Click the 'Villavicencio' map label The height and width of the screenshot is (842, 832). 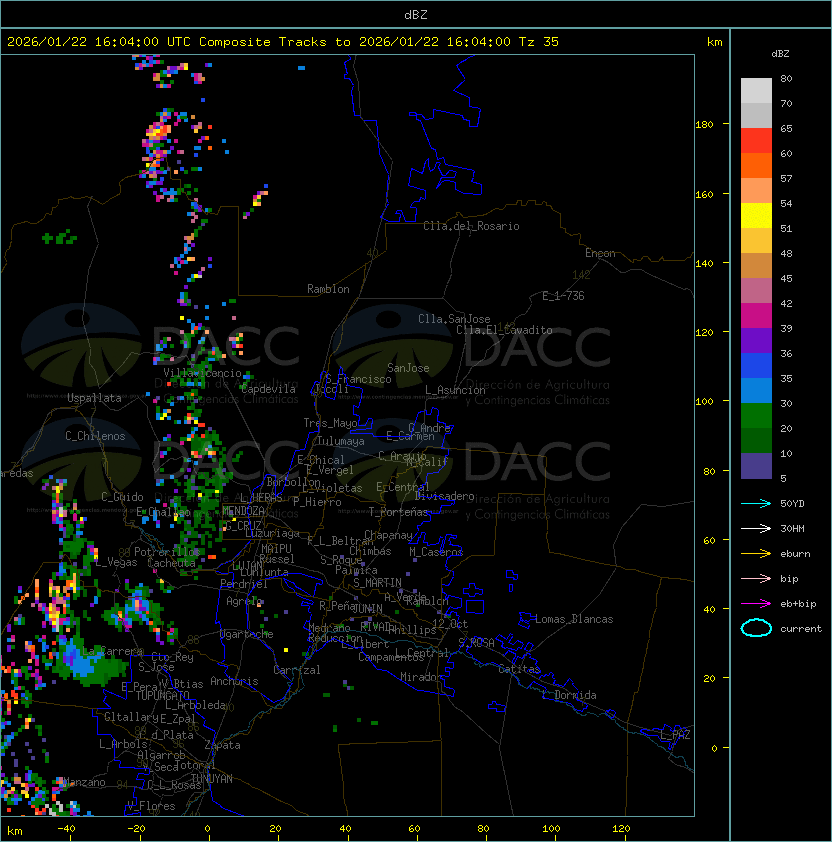click(202, 373)
